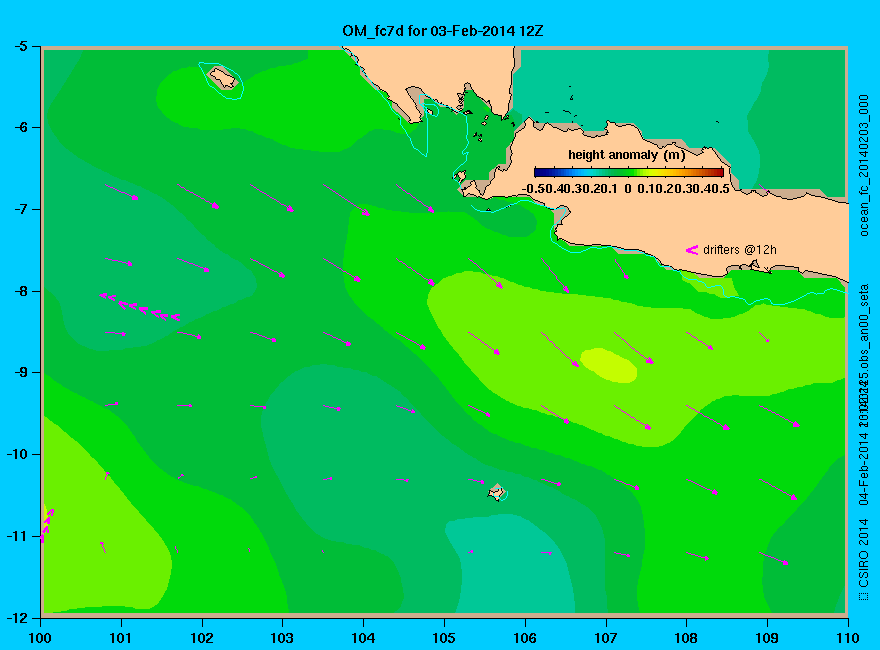Click the x-axis label '106'

coord(525,638)
